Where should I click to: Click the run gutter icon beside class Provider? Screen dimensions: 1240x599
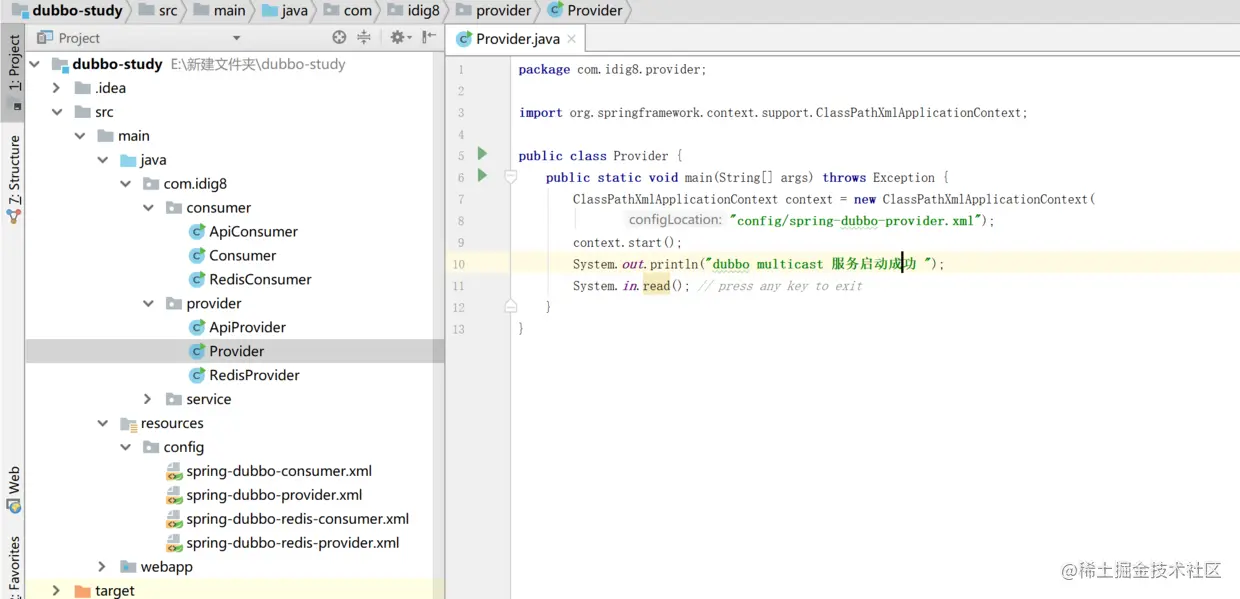[482, 154]
